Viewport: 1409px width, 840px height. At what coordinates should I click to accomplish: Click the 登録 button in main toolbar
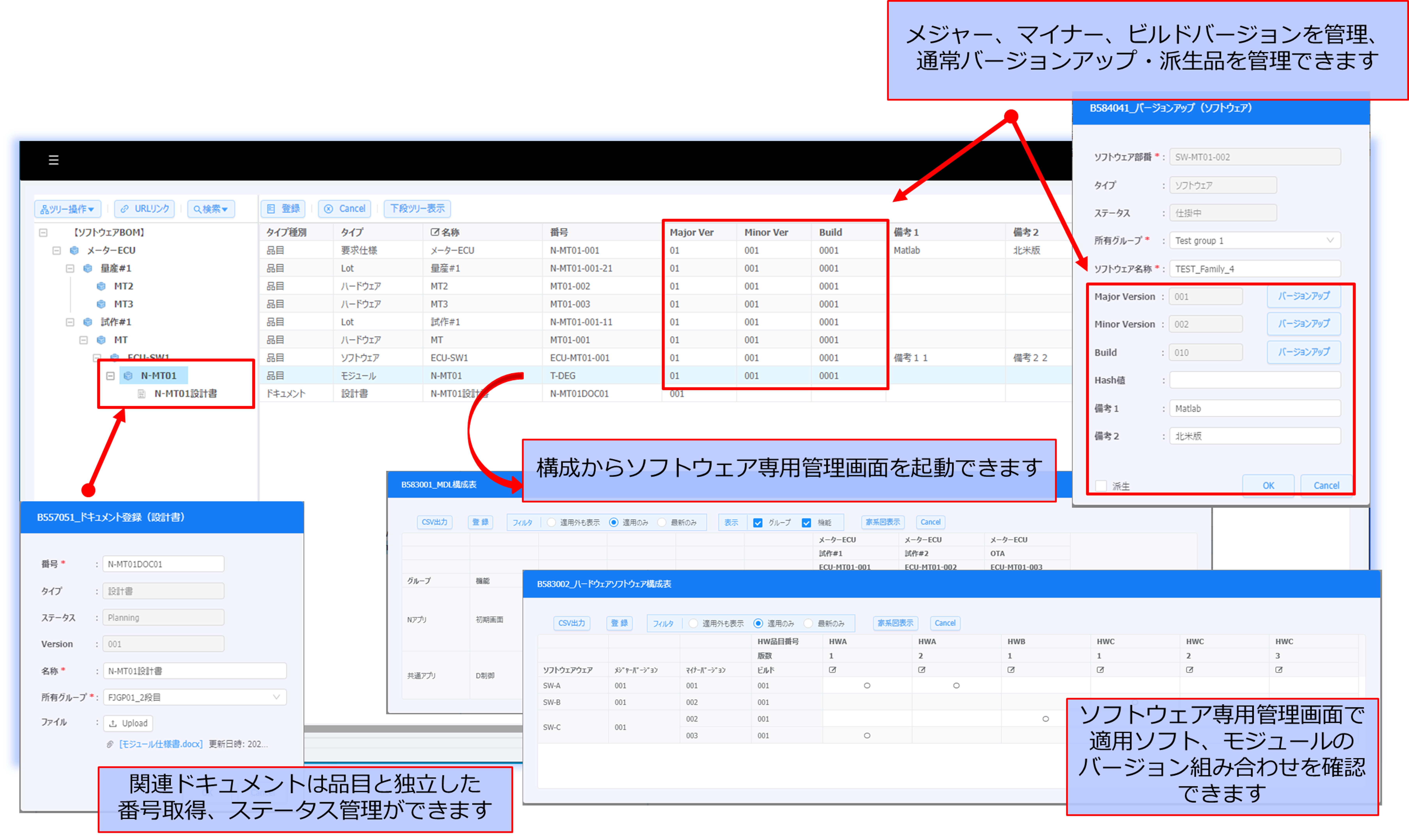(x=283, y=209)
